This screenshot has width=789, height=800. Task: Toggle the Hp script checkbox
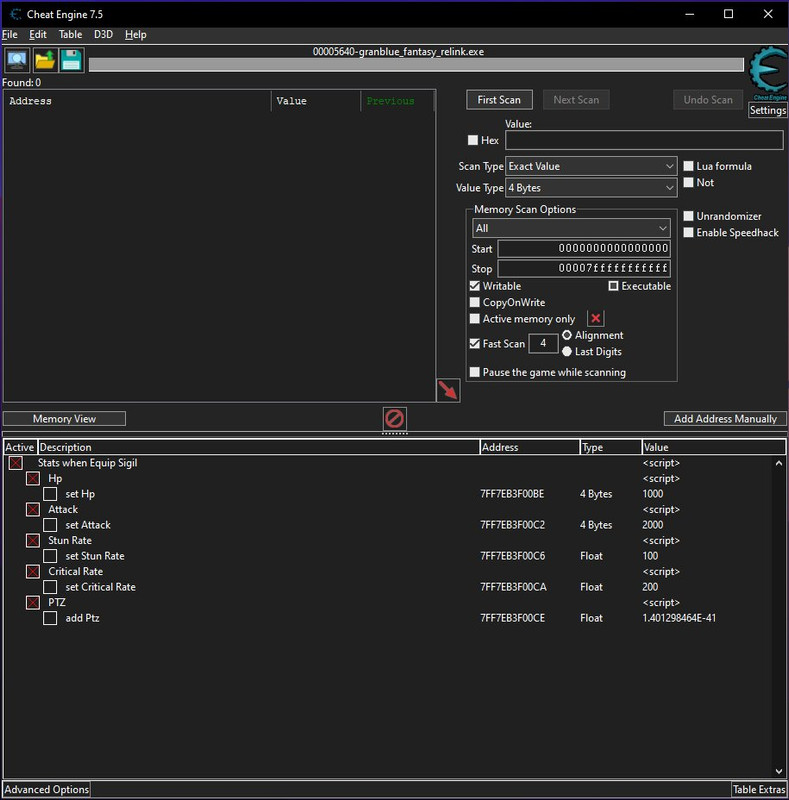coord(33,479)
